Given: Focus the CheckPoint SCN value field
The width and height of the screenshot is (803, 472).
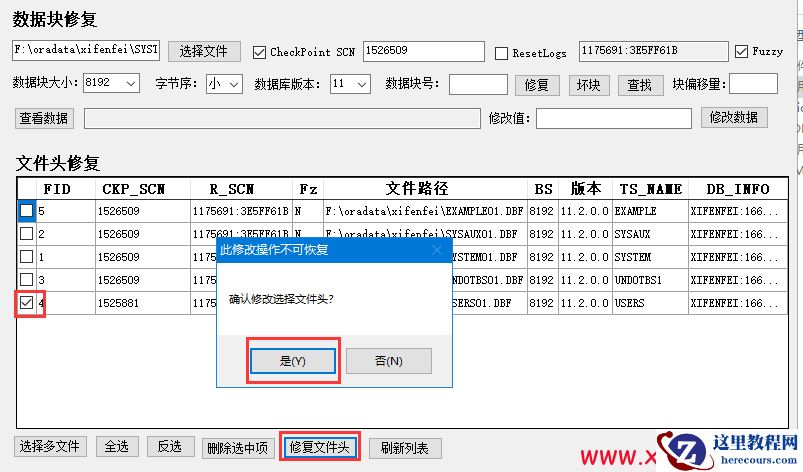Looking at the screenshot, I should pyautogui.click(x=424, y=51).
